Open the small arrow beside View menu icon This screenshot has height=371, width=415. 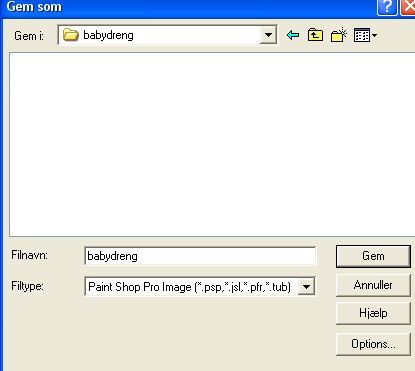click(x=374, y=35)
